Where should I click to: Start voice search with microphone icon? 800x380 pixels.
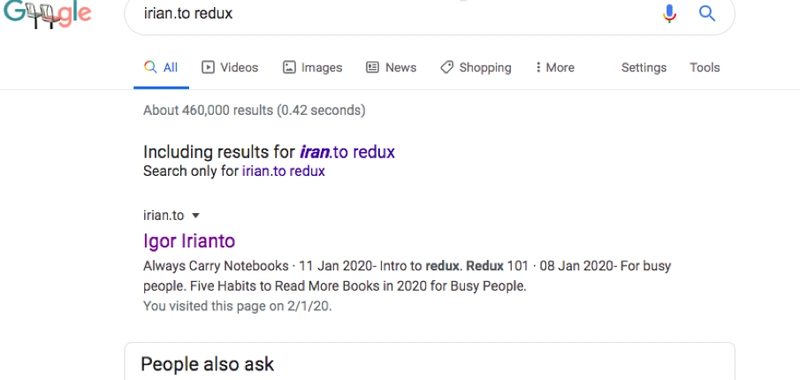click(669, 13)
